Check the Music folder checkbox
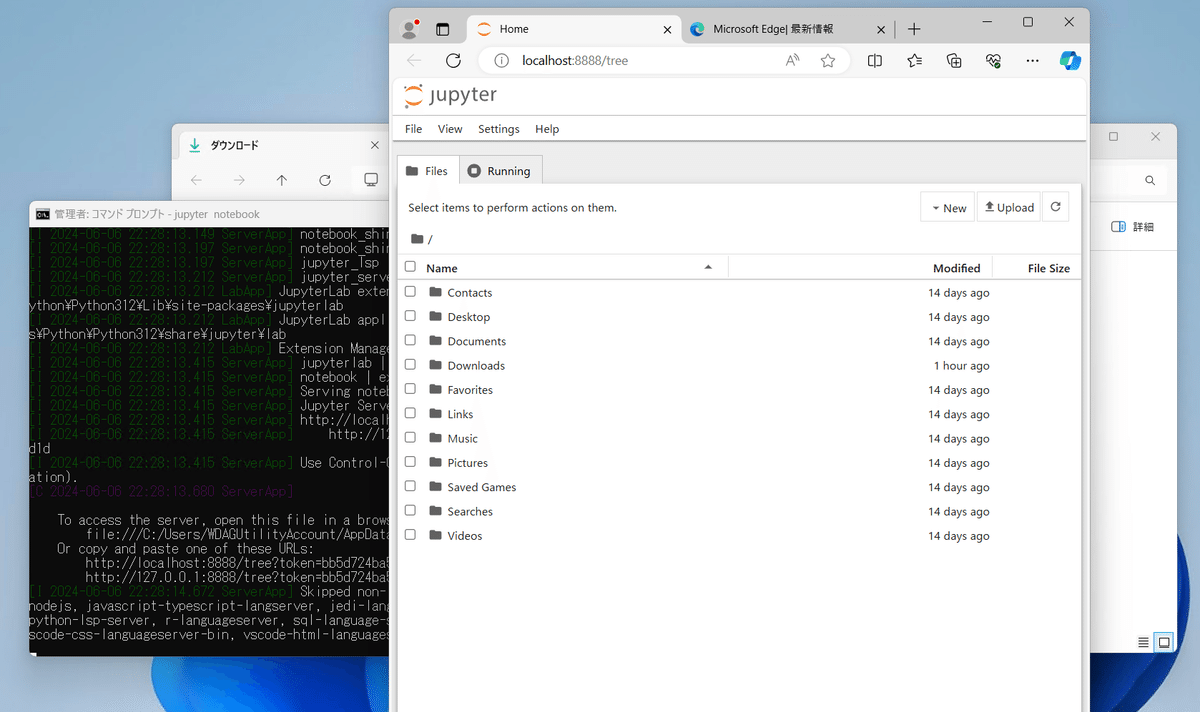Image resolution: width=1200 pixels, height=712 pixels. (410, 438)
